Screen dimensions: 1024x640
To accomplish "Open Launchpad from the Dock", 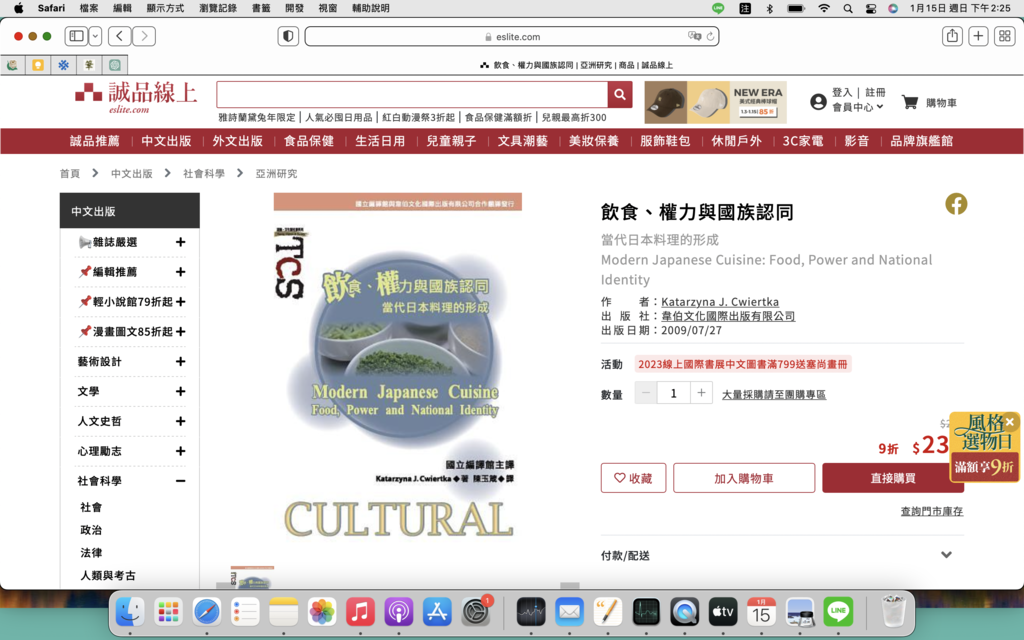I will click(168, 612).
